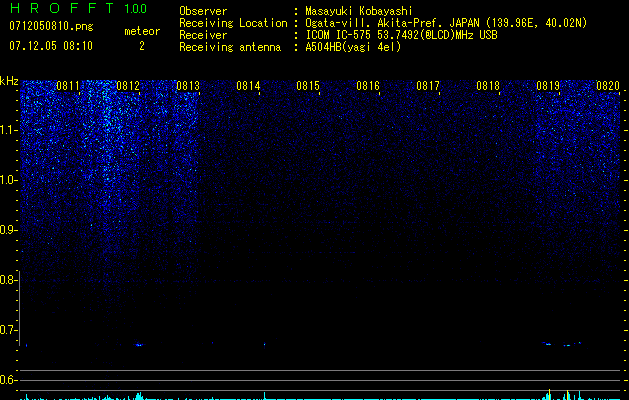Click the 0818 time marker
This screenshot has height=400, width=629.
pos(488,86)
